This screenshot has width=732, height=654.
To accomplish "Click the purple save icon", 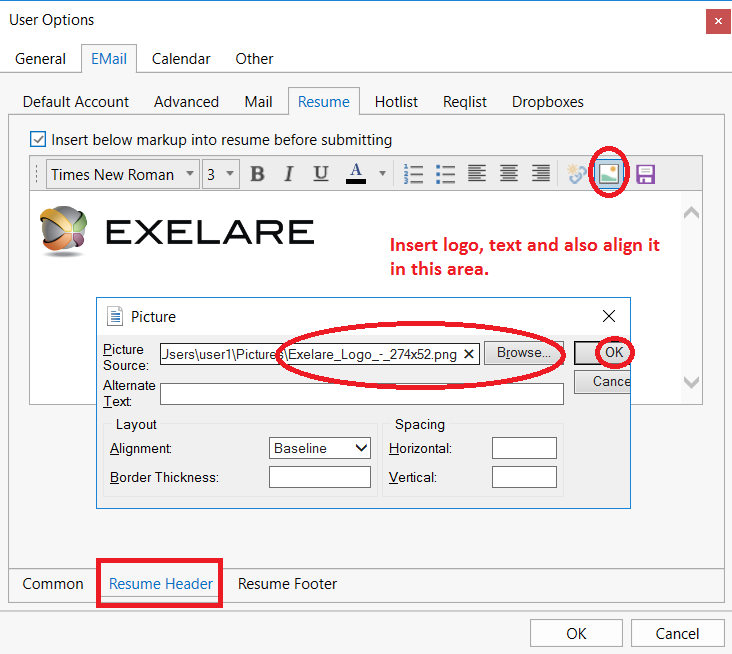I will click(646, 175).
